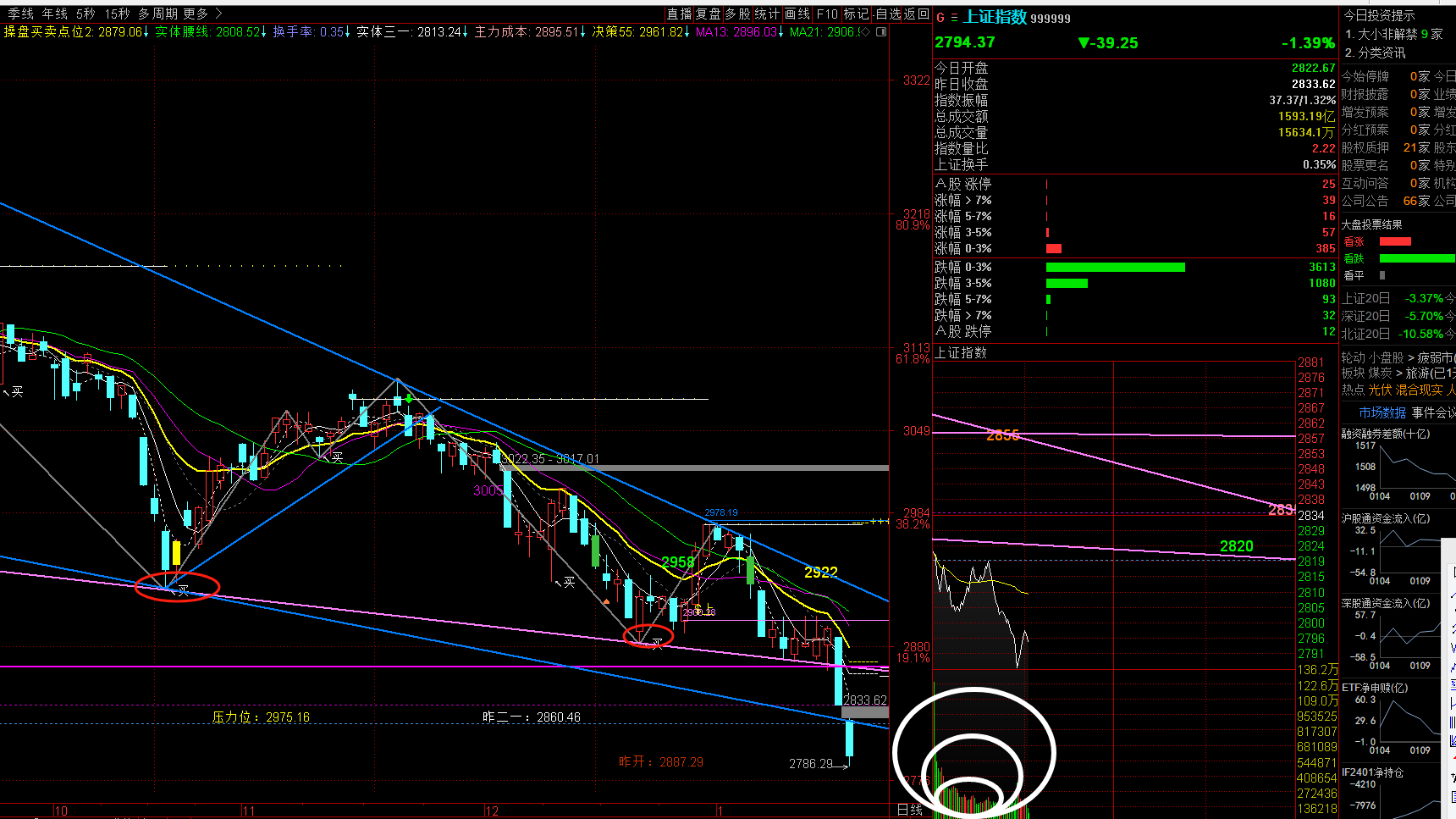The height and width of the screenshot is (819, 1456).
Task: Click 股权质押 21家 entry
Action: pyautogui.click(x=1385, y=147)
